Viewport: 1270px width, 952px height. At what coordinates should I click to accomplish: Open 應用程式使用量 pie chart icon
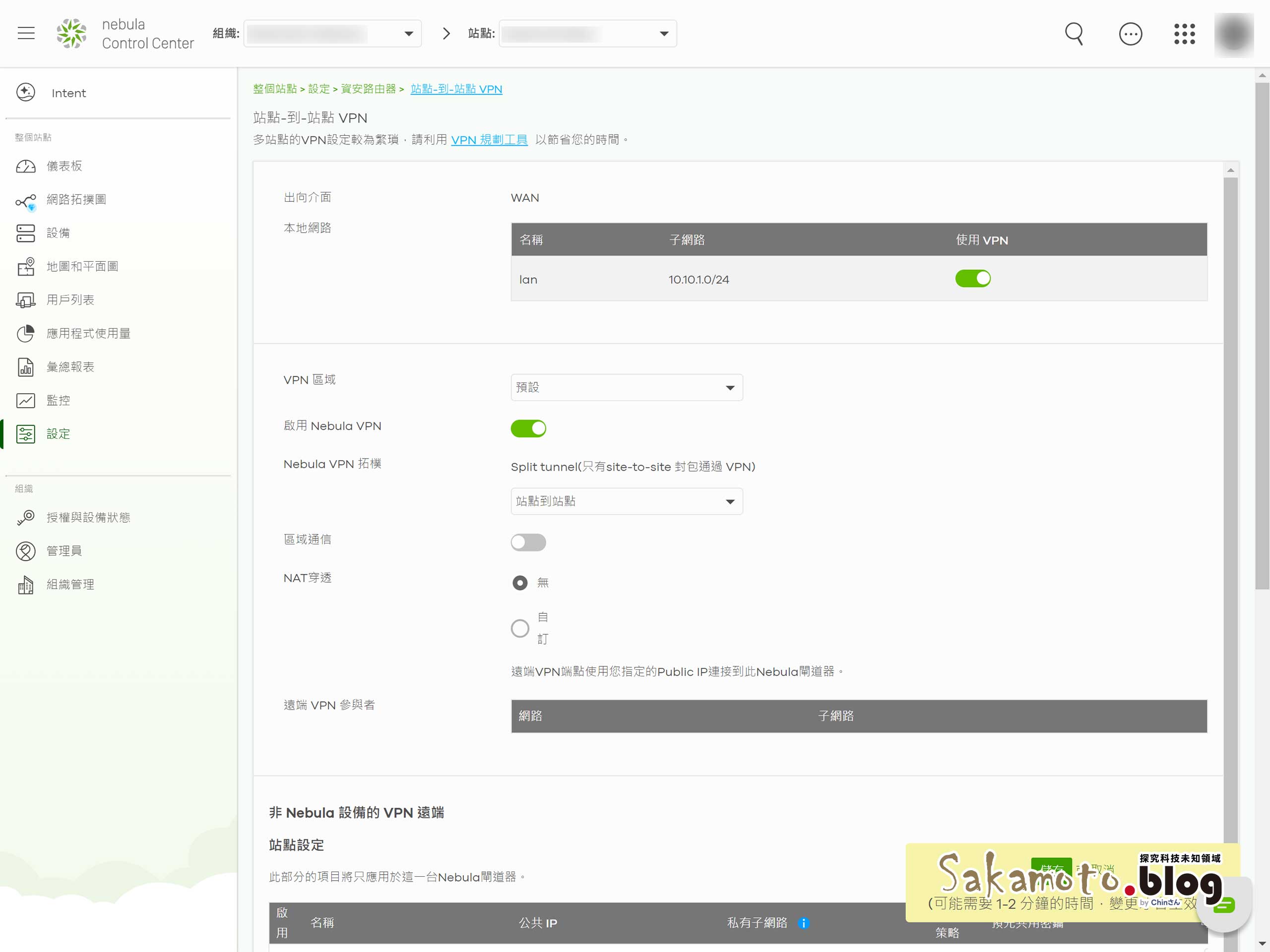tap(26, 333)
